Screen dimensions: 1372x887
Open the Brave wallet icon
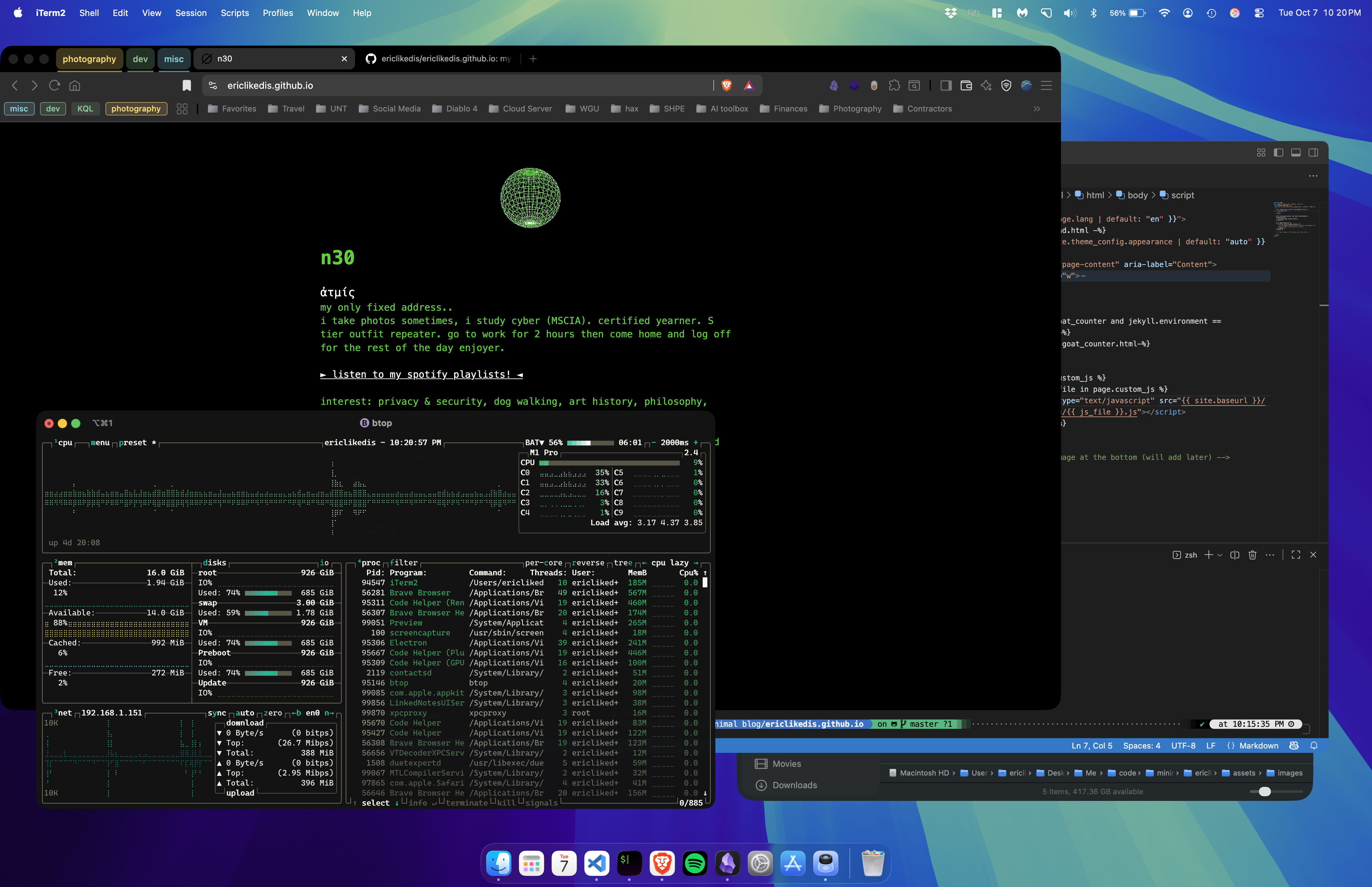966,85
